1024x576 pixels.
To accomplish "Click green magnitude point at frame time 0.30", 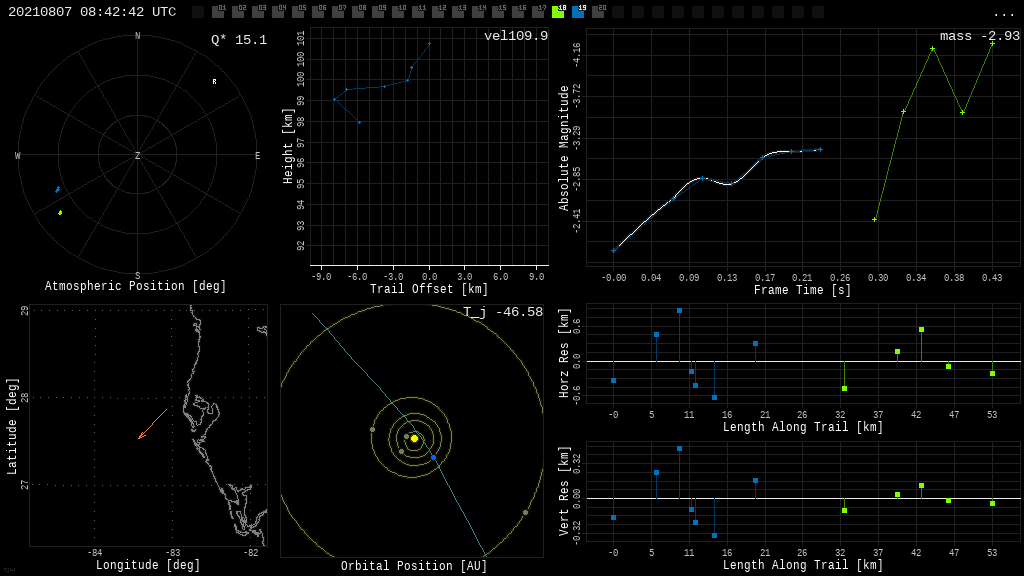I will point(874,219).
